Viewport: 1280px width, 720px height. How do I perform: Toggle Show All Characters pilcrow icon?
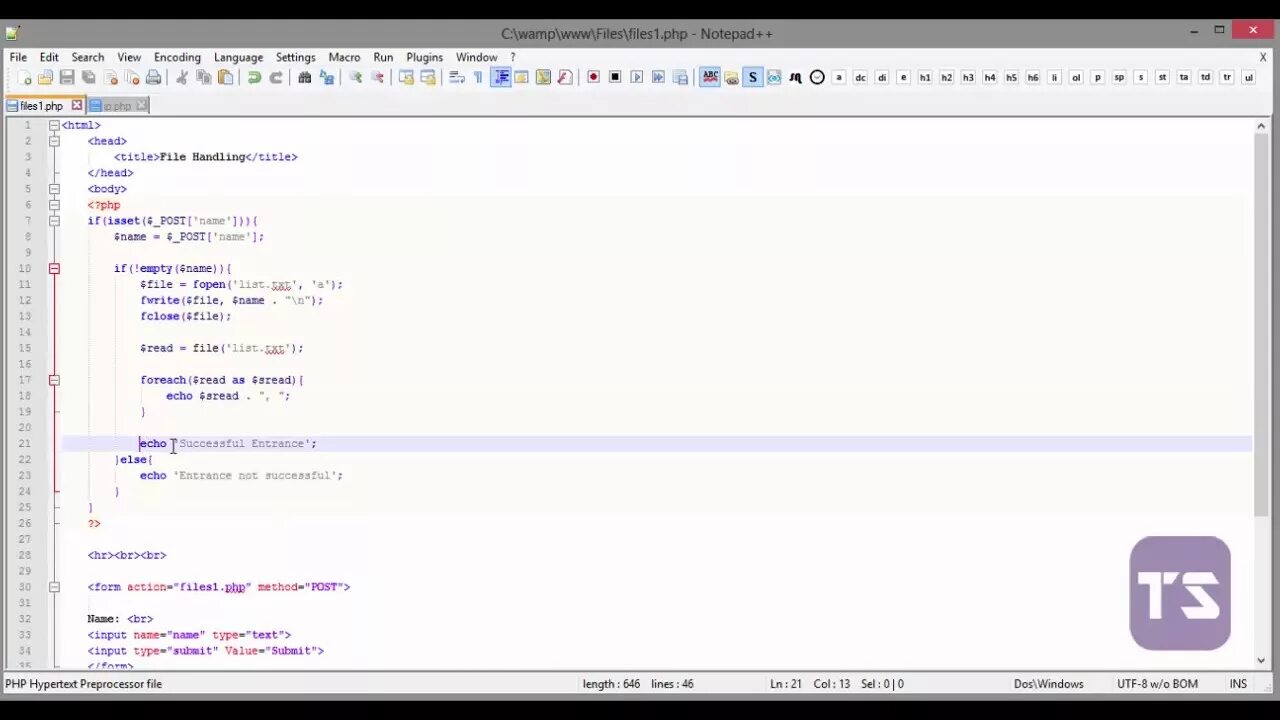click(x=478, y=77)
